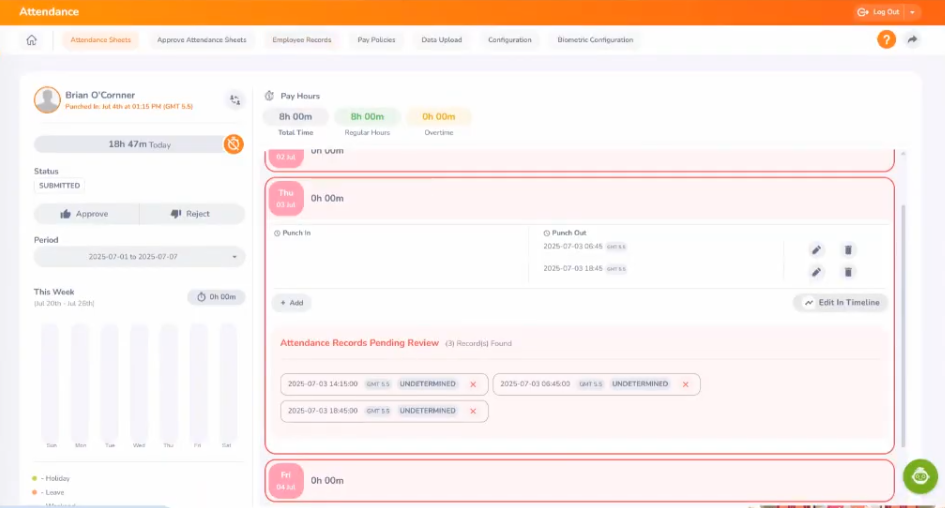Click the share arrow icon

click(x=912, y=40)
